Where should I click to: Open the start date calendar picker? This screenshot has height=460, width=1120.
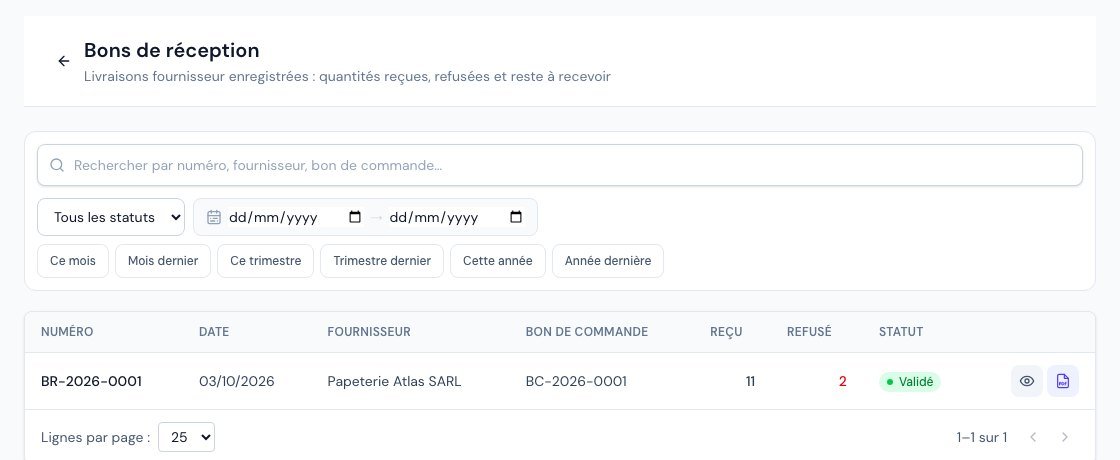coord(354,217)
